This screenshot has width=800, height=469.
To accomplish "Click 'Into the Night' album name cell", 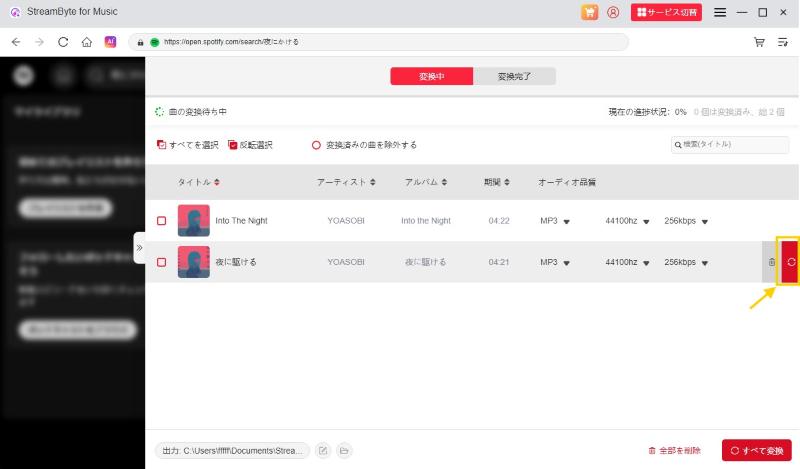I will click(426, 220).
